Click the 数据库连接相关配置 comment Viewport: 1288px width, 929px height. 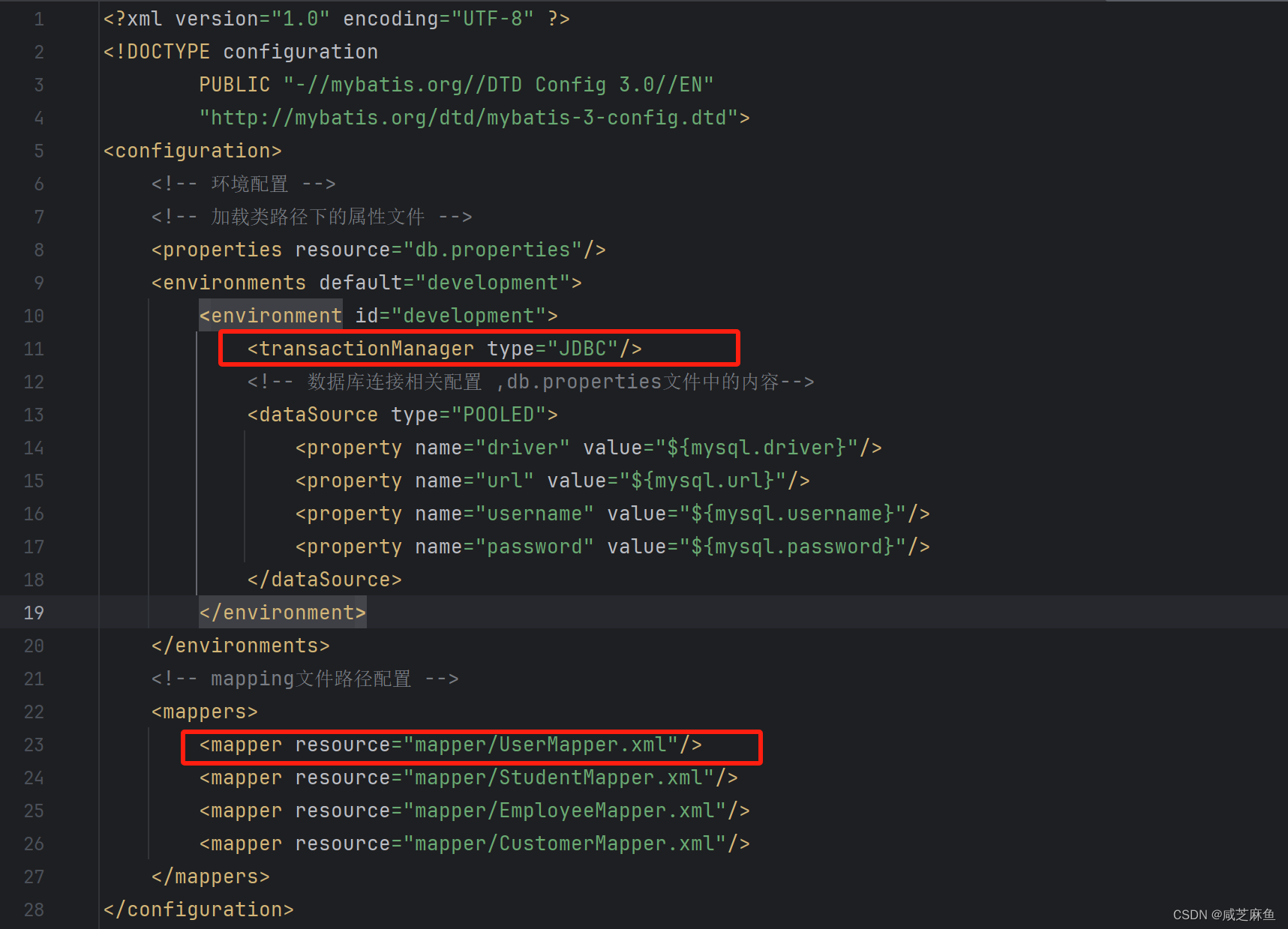(531, 382)
